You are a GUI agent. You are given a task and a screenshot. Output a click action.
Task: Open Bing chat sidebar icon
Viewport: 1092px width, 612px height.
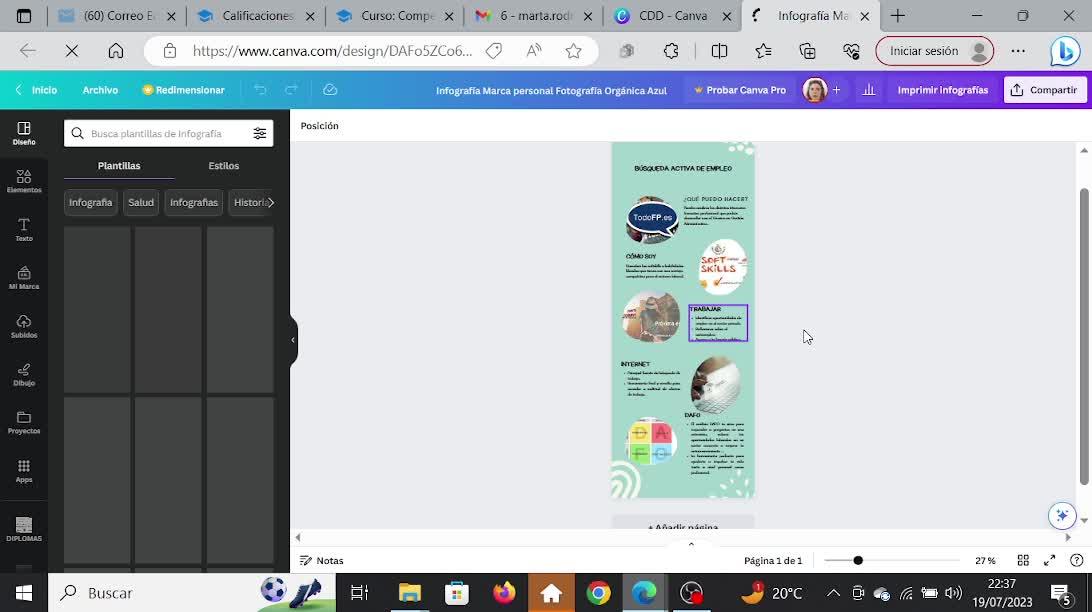[1065, 51]
